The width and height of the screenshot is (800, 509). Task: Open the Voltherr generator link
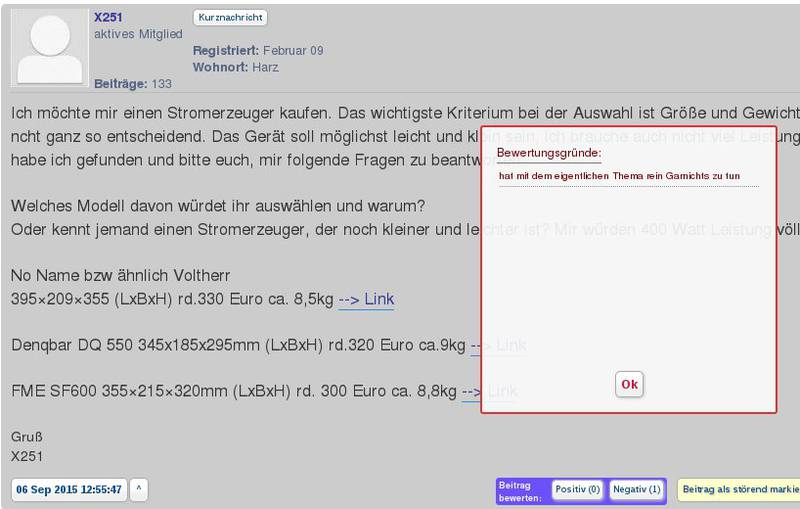click(366, 299)
